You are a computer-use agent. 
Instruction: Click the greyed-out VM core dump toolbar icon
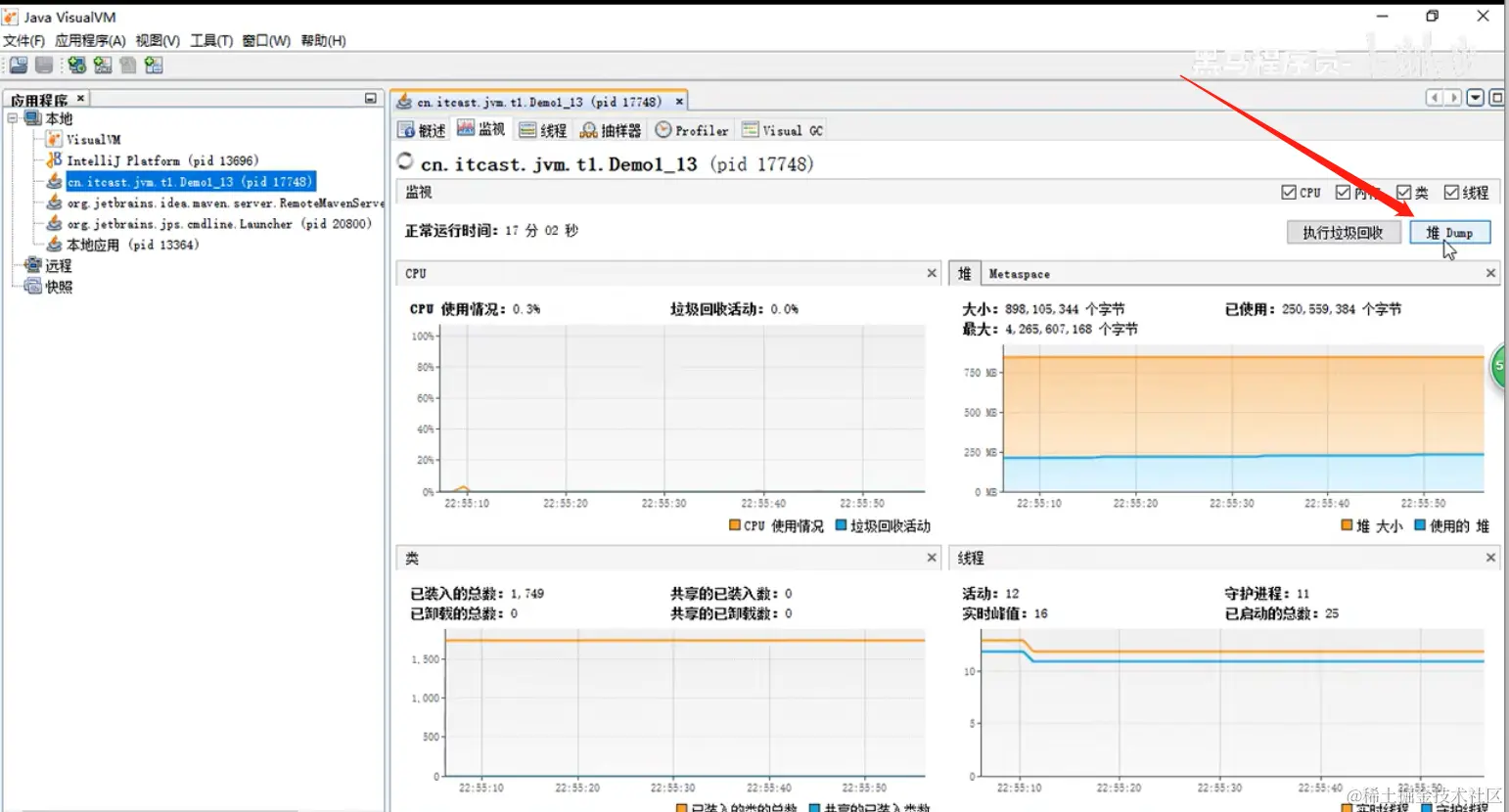(x=128, y=66)
